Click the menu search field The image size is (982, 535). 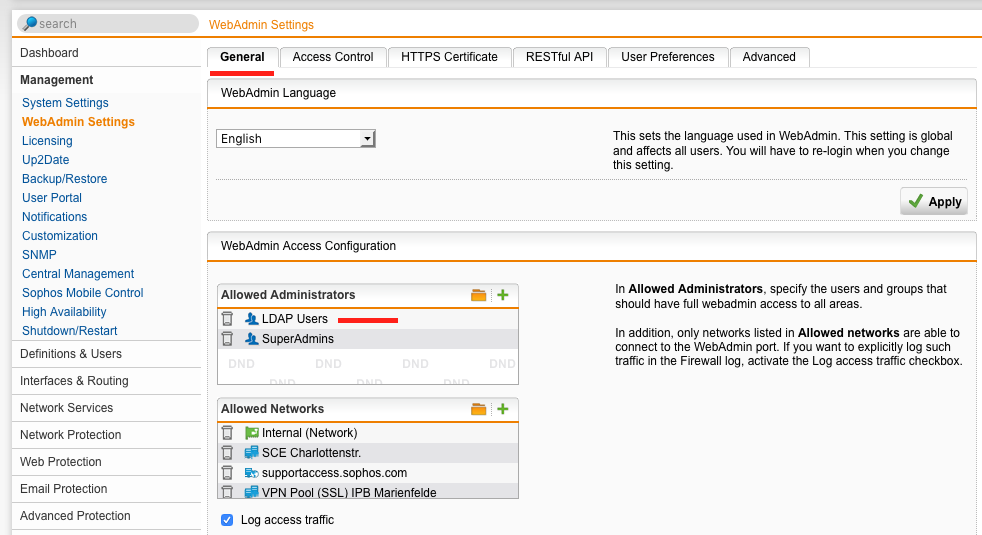click(x=110, y=23)
